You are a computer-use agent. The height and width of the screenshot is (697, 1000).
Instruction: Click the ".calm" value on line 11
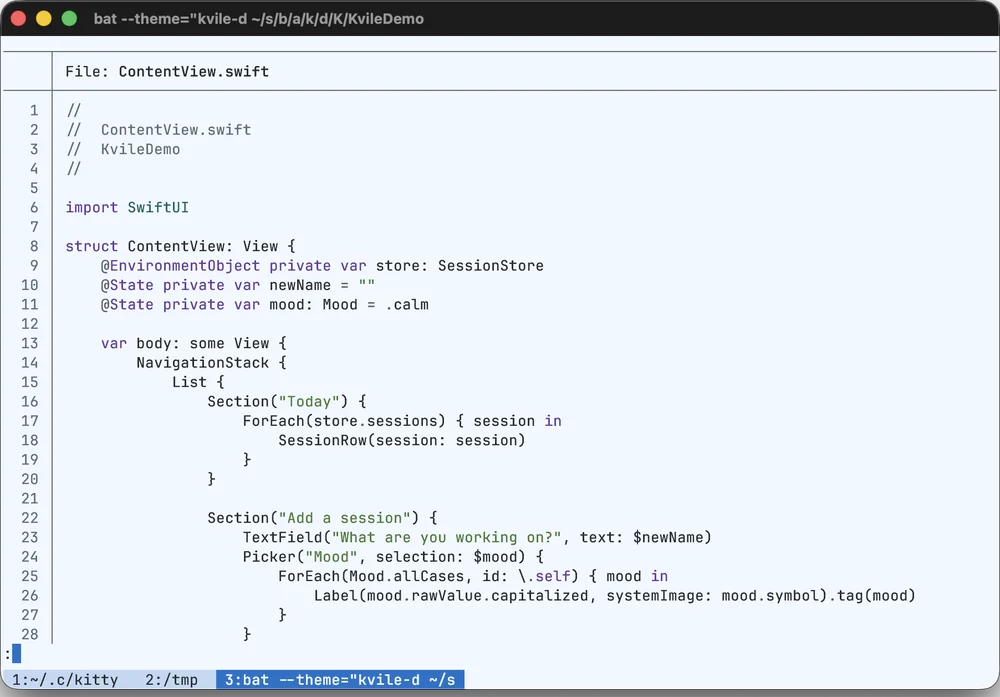tap(407, 304)
